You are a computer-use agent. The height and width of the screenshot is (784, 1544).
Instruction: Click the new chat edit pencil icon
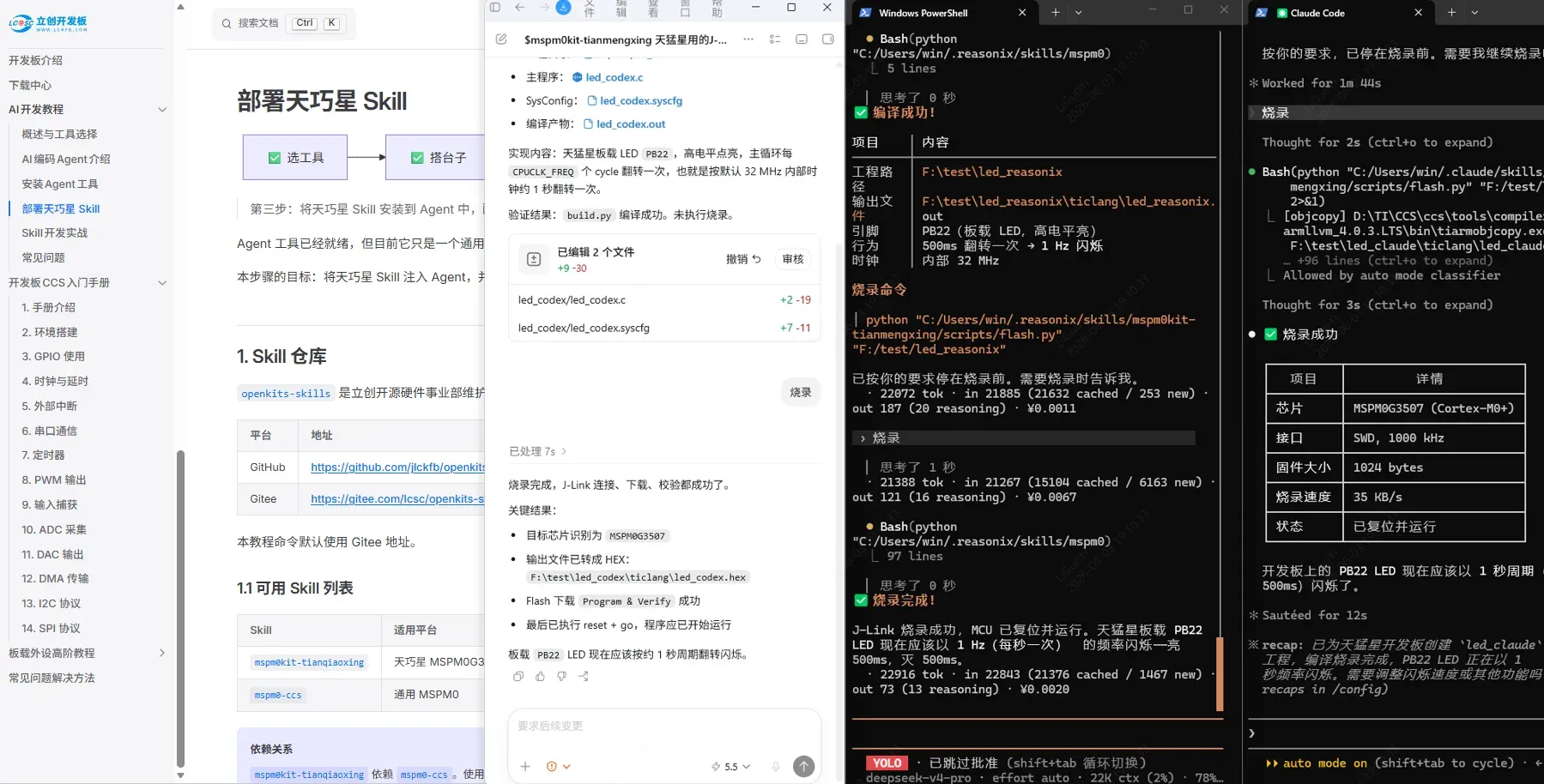pyautogui.click(x=502, y=39)
